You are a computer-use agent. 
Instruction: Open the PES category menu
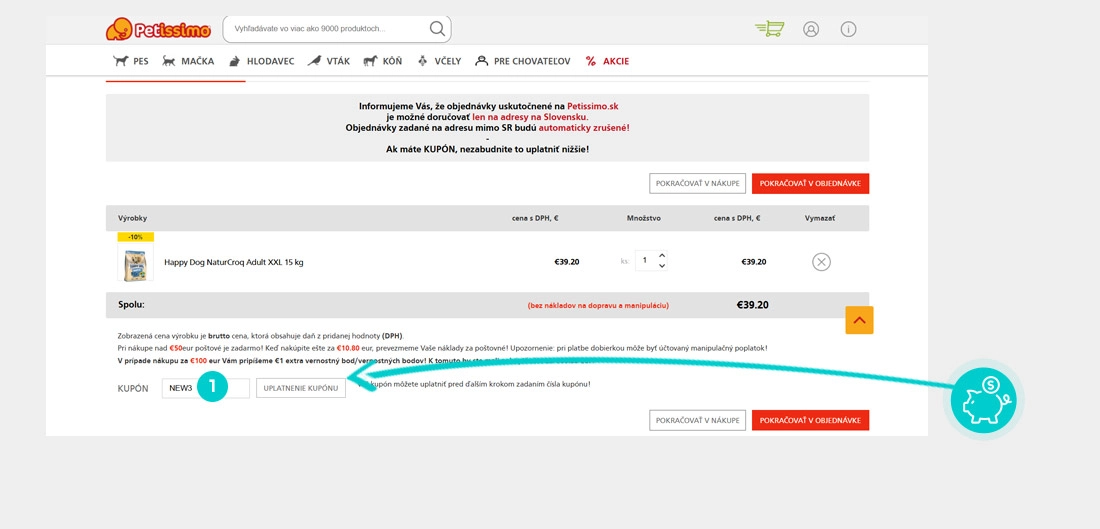click(131, 61)
